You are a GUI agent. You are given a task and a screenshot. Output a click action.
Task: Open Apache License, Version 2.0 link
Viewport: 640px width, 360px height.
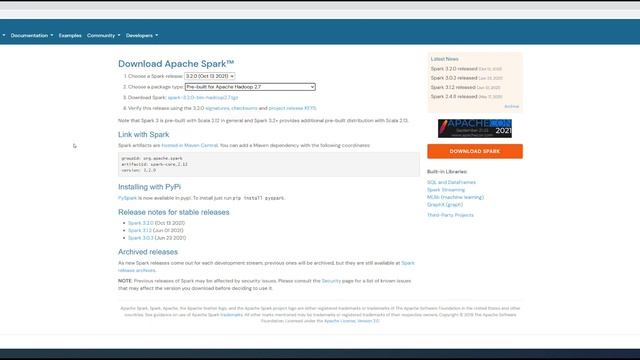[351, 321]
